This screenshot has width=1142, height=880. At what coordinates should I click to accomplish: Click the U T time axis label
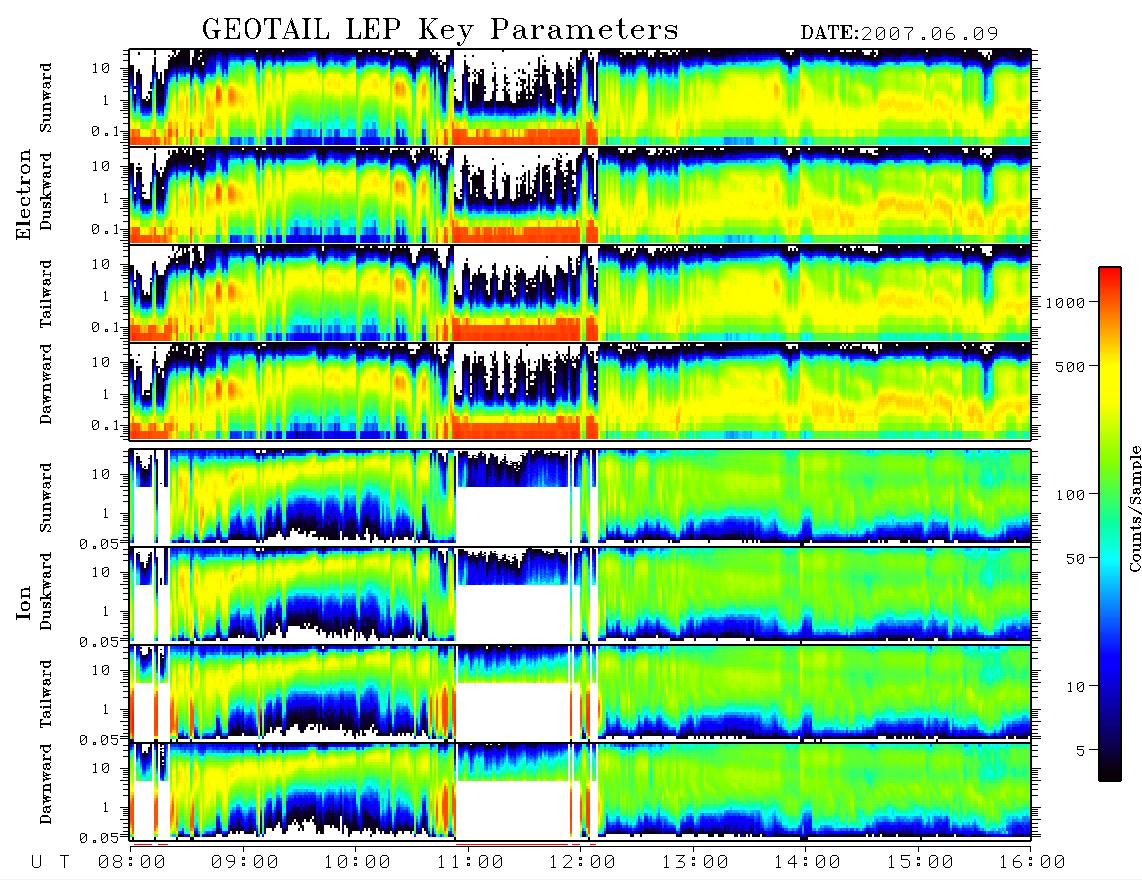coord(50,862)
